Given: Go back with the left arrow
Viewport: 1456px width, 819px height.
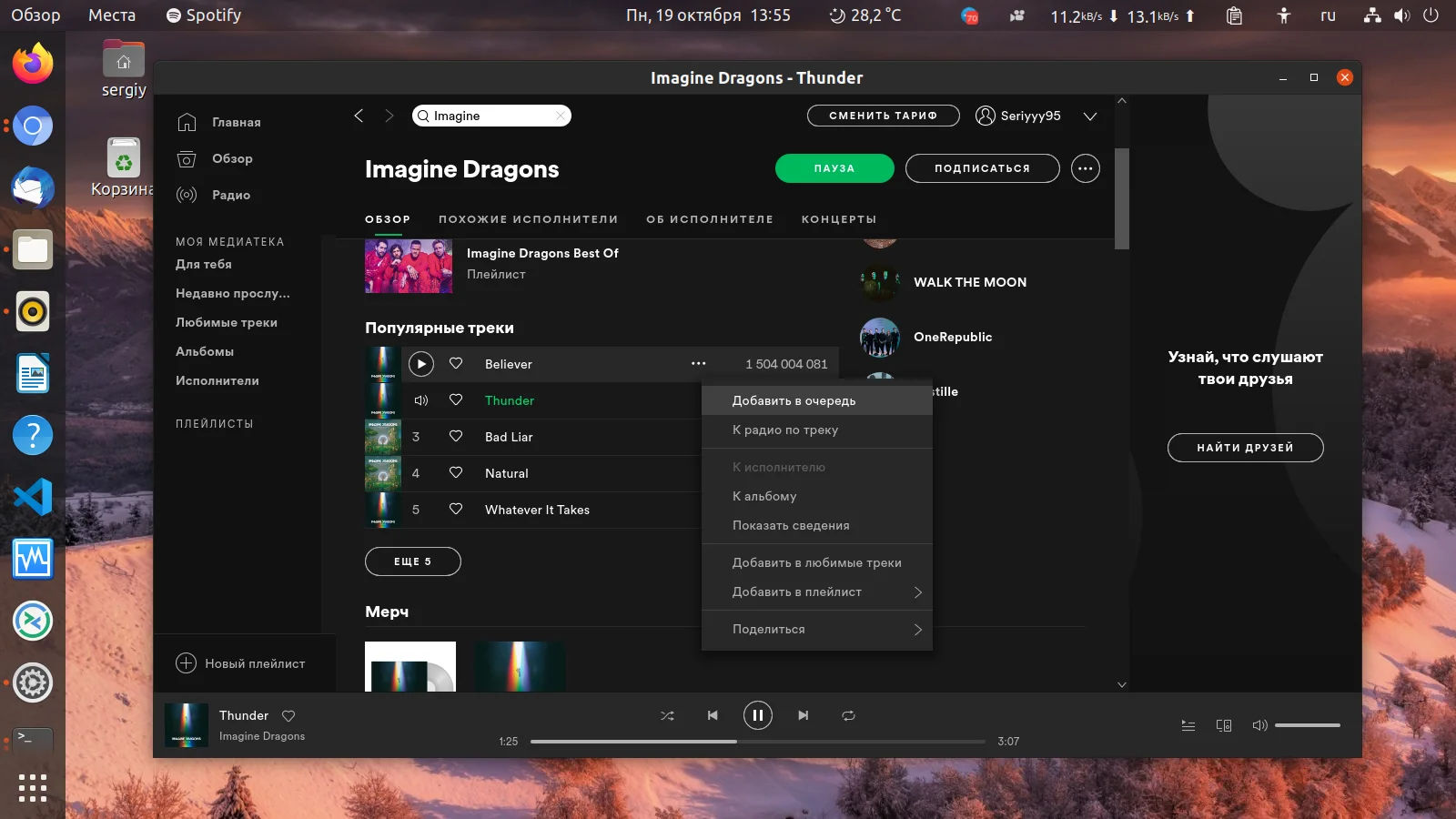Looking at the screenshot, I should tap(359, 116).
